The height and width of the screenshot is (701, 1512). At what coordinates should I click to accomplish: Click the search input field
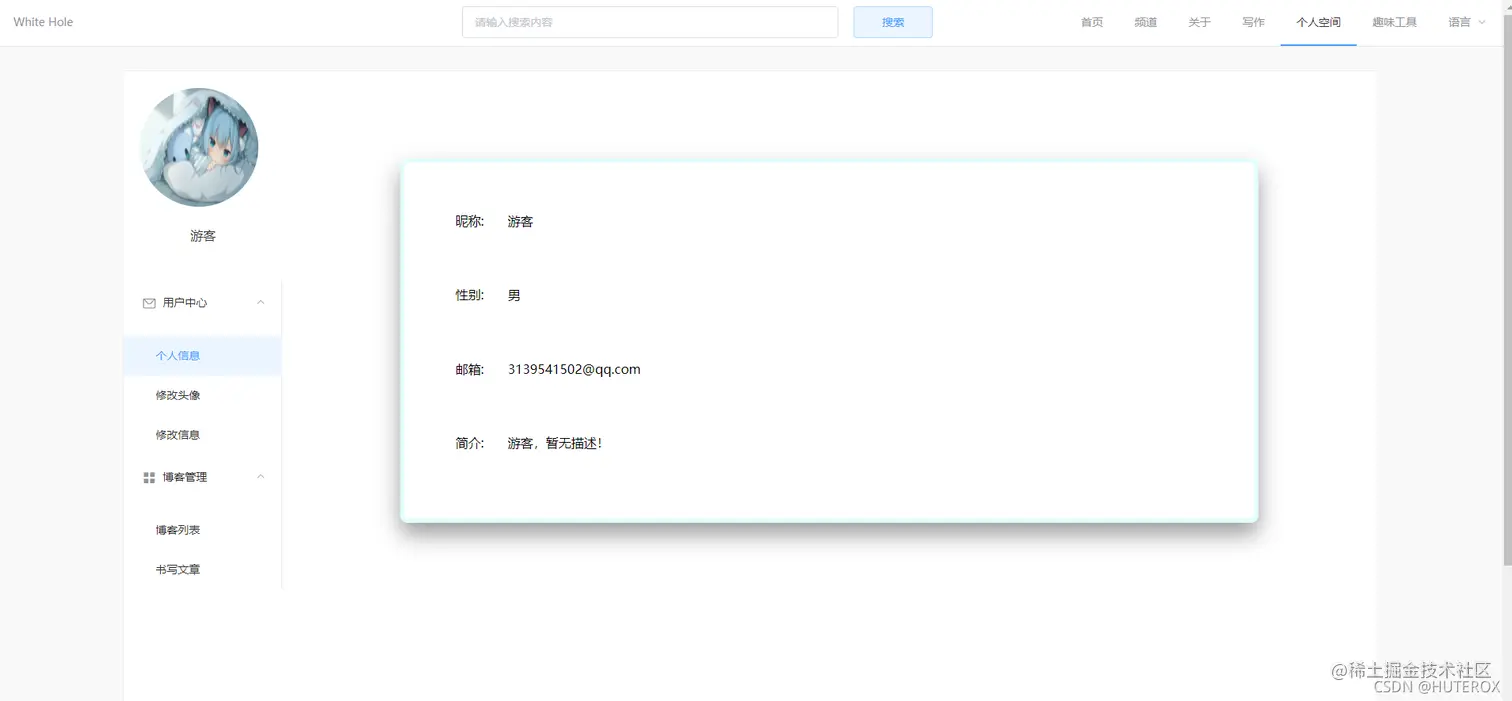650,21
